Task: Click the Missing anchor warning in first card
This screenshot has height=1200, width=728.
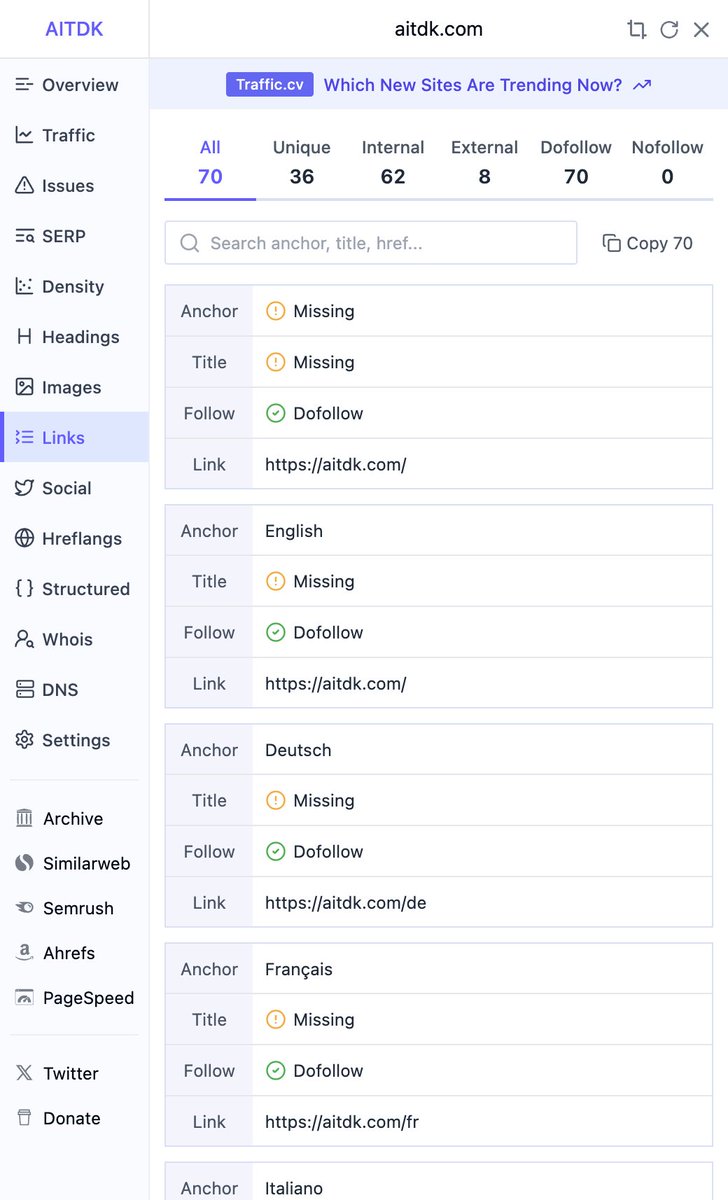Action: pos(310,311)
